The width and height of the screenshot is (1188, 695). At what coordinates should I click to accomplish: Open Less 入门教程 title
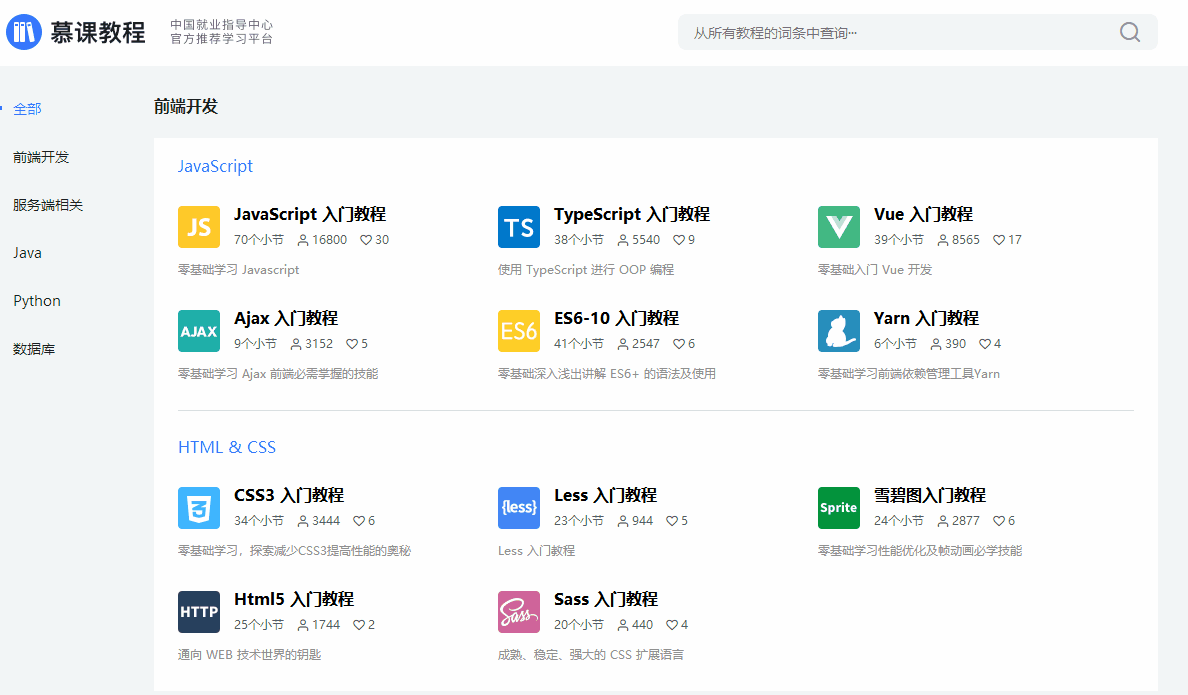click(x=605, y=496)
